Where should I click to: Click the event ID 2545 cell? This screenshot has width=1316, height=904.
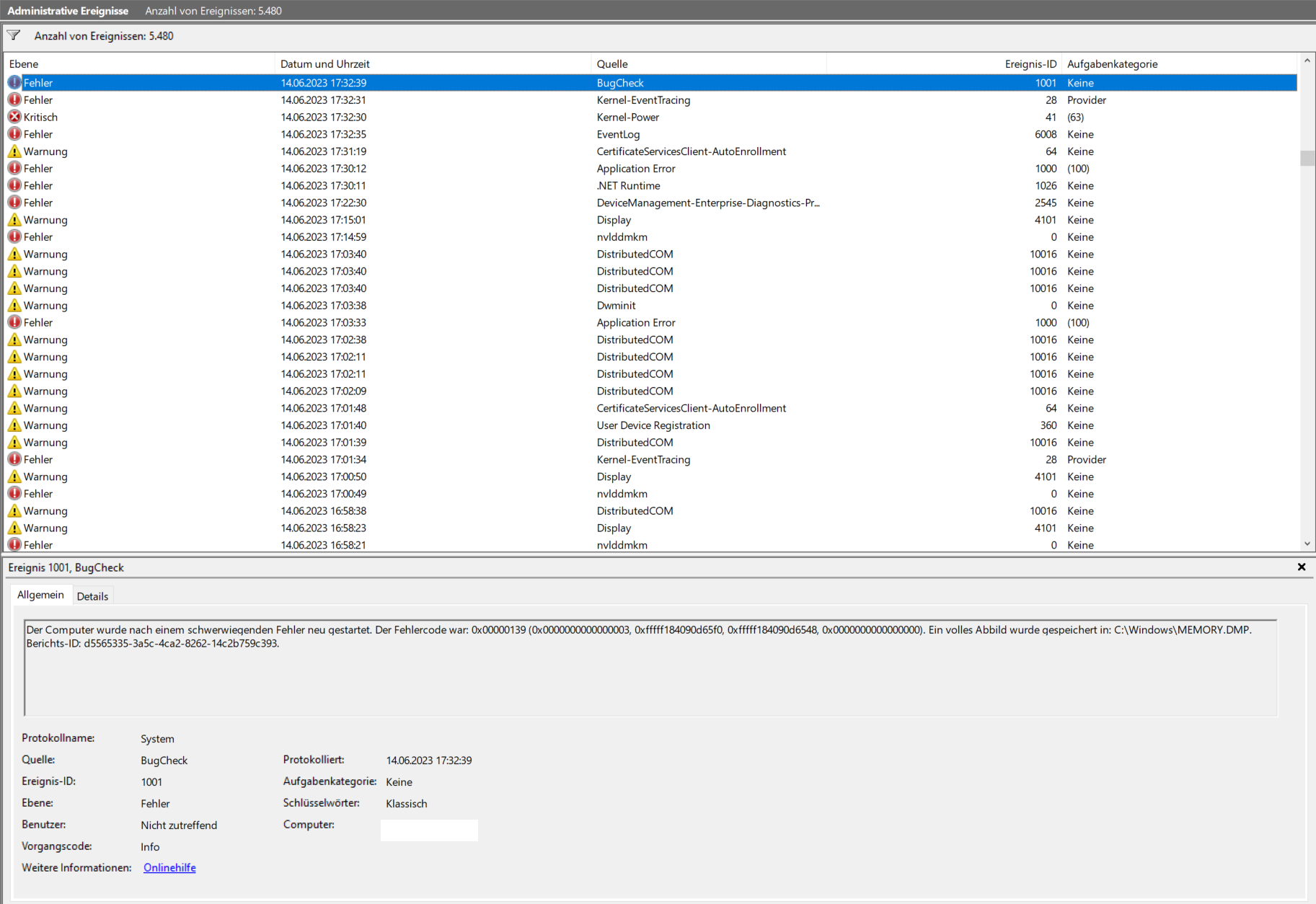coord(1046,203)
